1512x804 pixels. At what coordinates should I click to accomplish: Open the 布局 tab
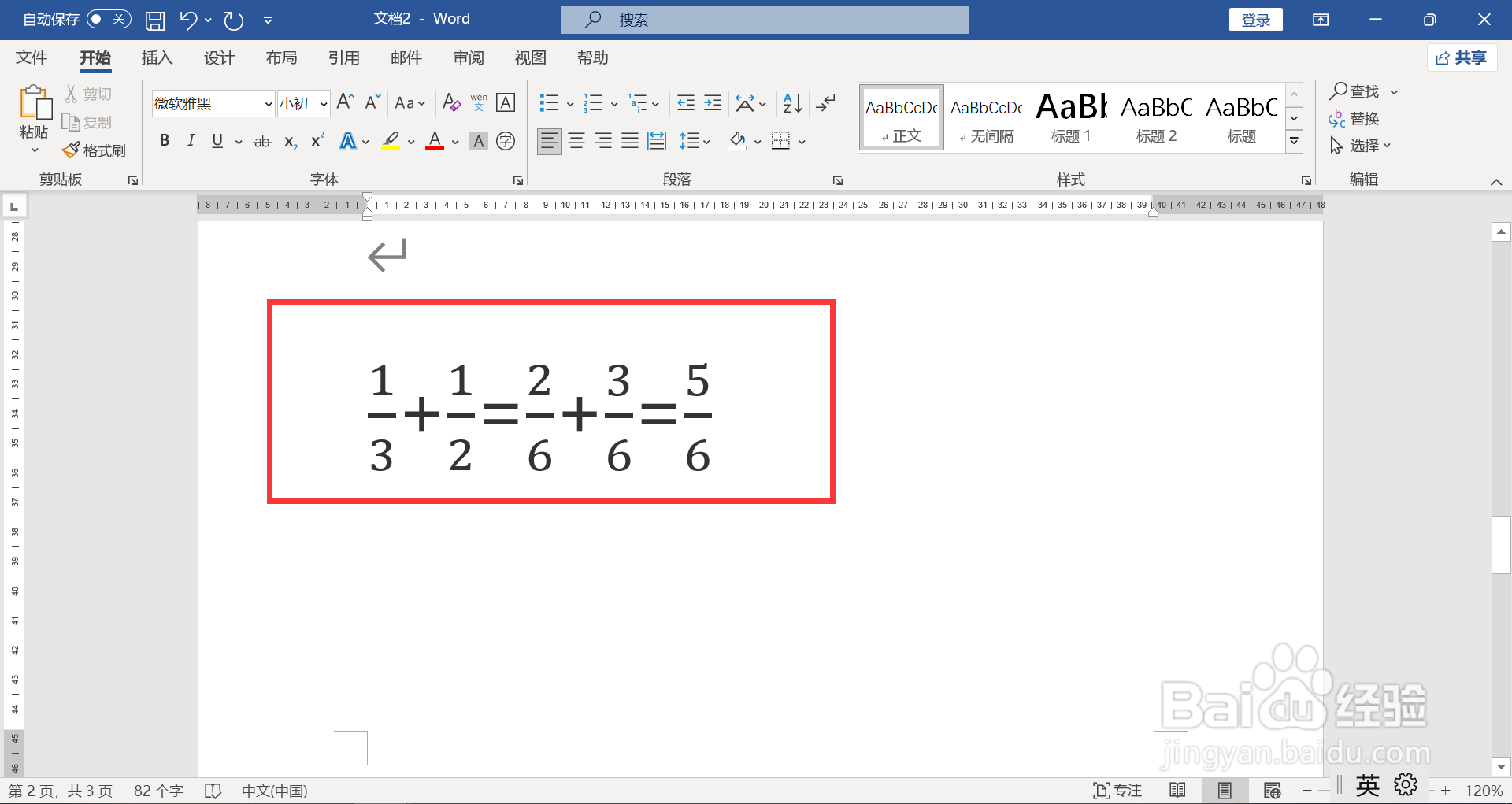coord(281,57)
